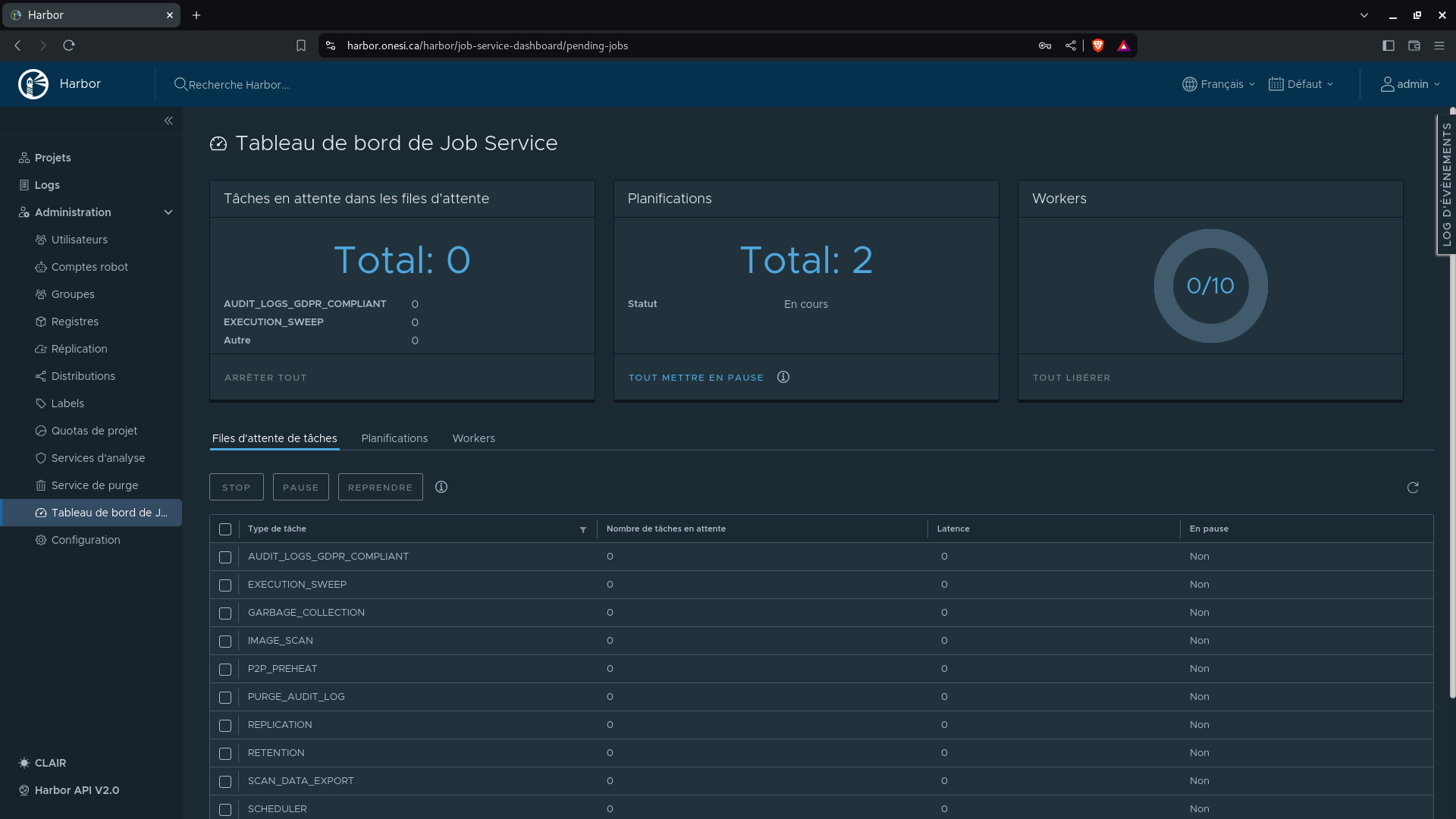Click the 0/10 workers donut chart

click(x=1210, y=286)
